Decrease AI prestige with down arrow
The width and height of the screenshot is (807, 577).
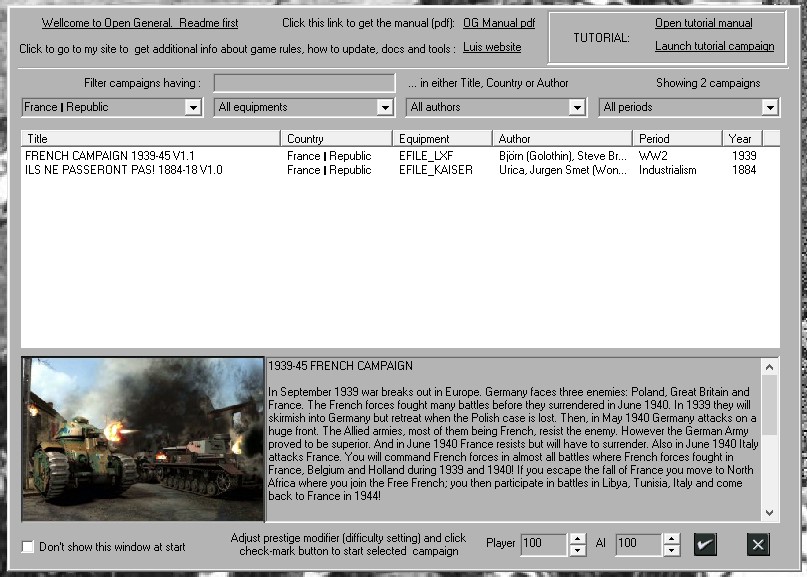pyautogui.click(x=671, y=551)
